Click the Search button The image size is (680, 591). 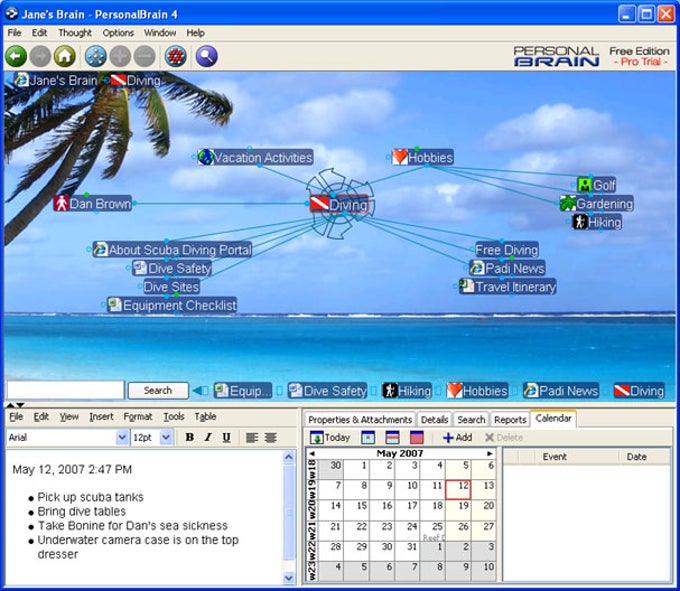click(158, 391)
